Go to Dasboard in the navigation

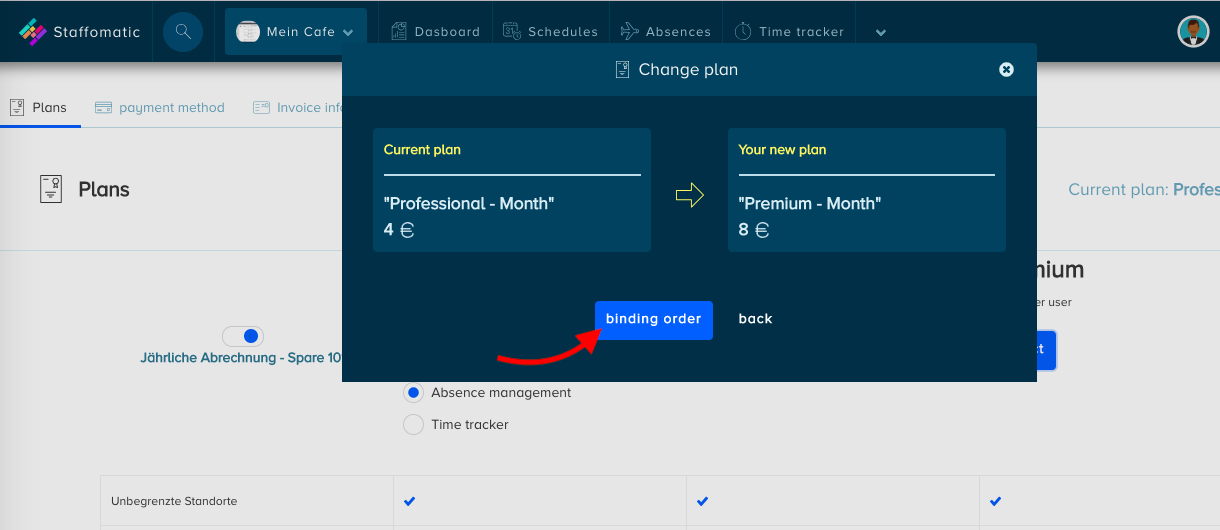pos(435,32)
